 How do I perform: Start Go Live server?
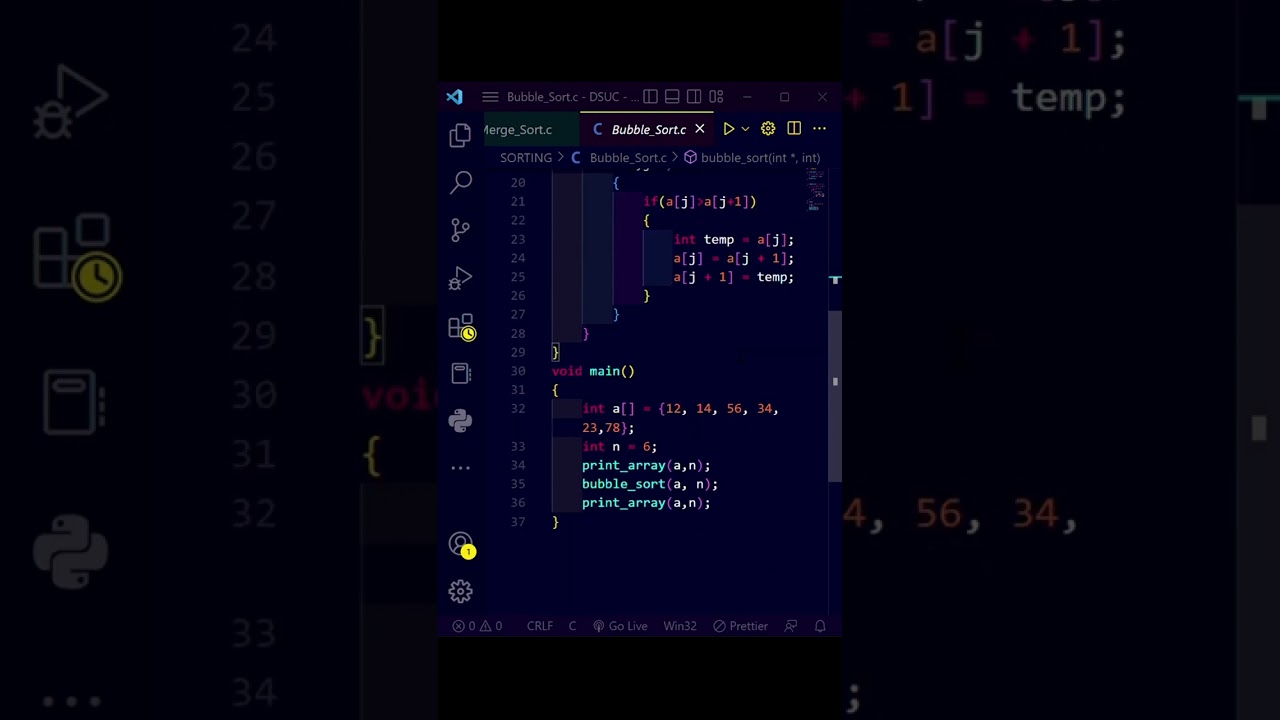[x=620, y=626]
